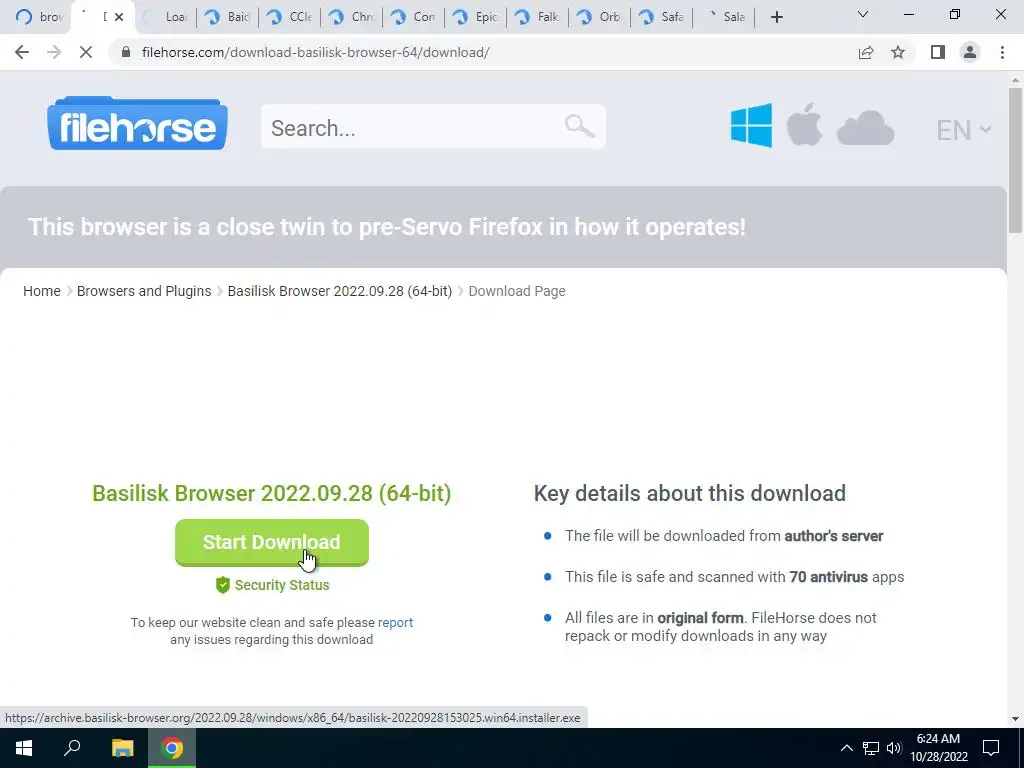This screenshot has width=1024, height=768.
Task: Switch to the 'Safa' tab
Action: (x=661, y=17)
